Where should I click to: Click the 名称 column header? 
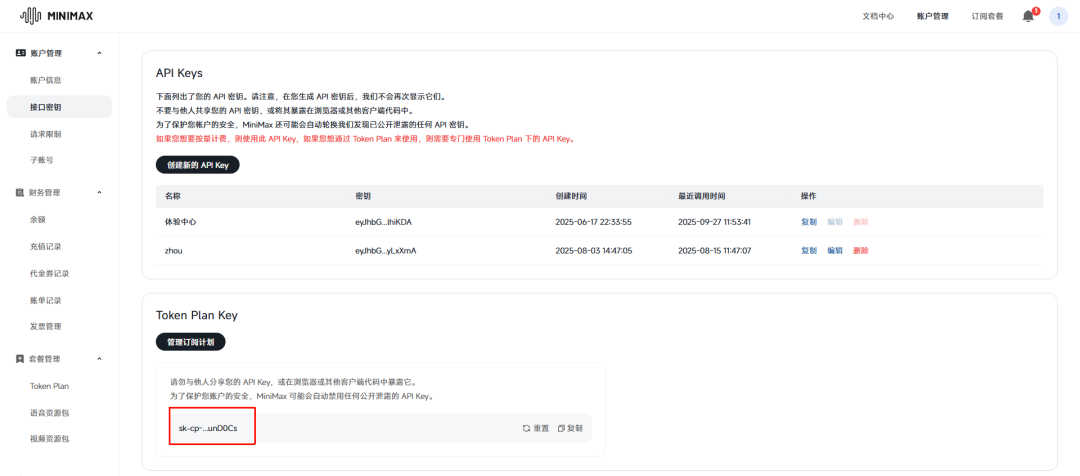click(x=174, y=196)
